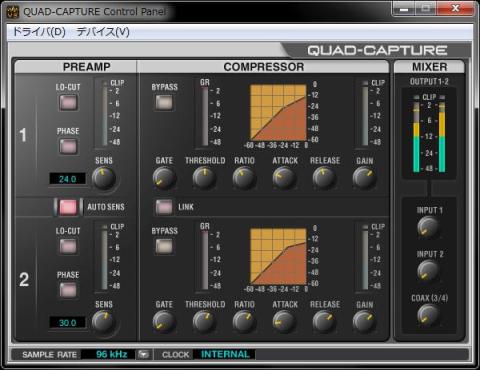Click the channel 2 GATE knob
Viewport: 480px width, 370px height.
coord(164,322)
